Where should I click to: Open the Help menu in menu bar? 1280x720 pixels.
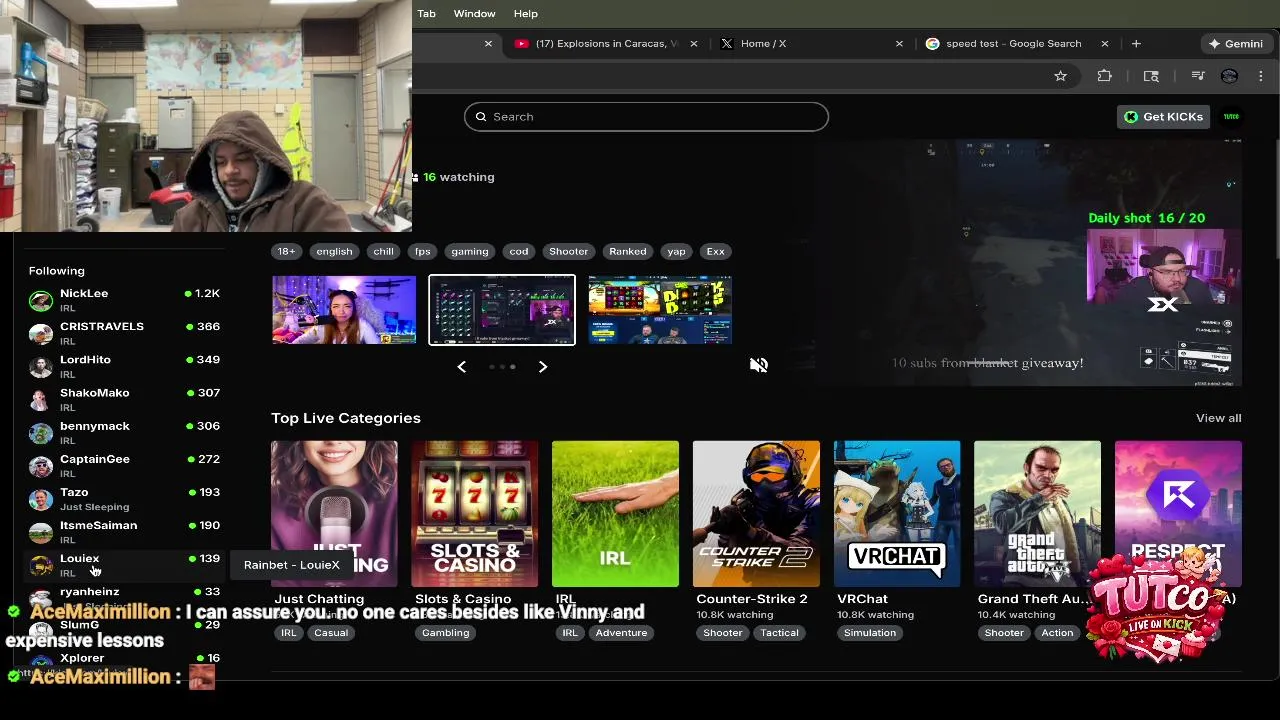[526, 14]
